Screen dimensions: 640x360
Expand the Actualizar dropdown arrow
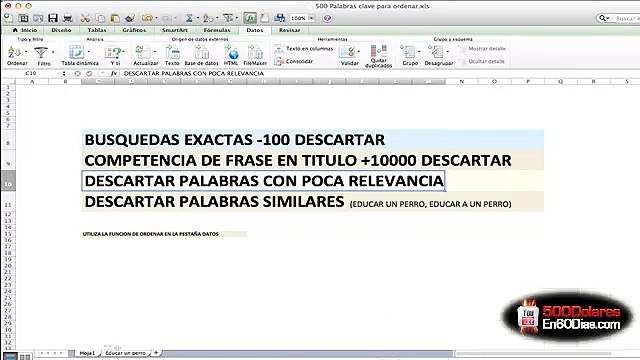pos(155,52)
